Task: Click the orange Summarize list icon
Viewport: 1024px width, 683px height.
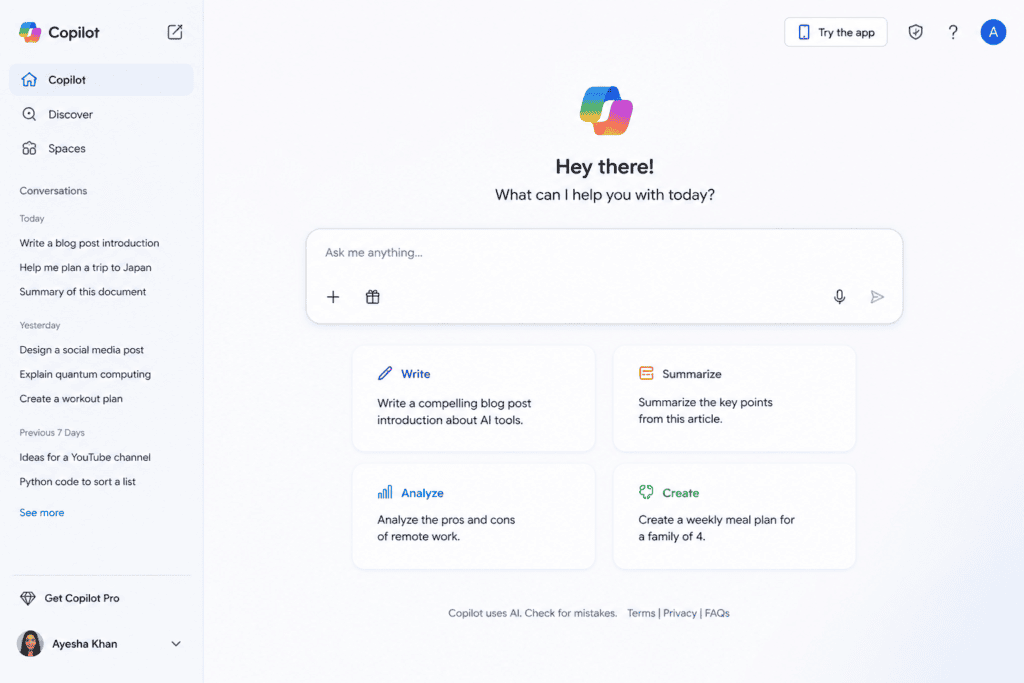Action: tap(646, 373)
